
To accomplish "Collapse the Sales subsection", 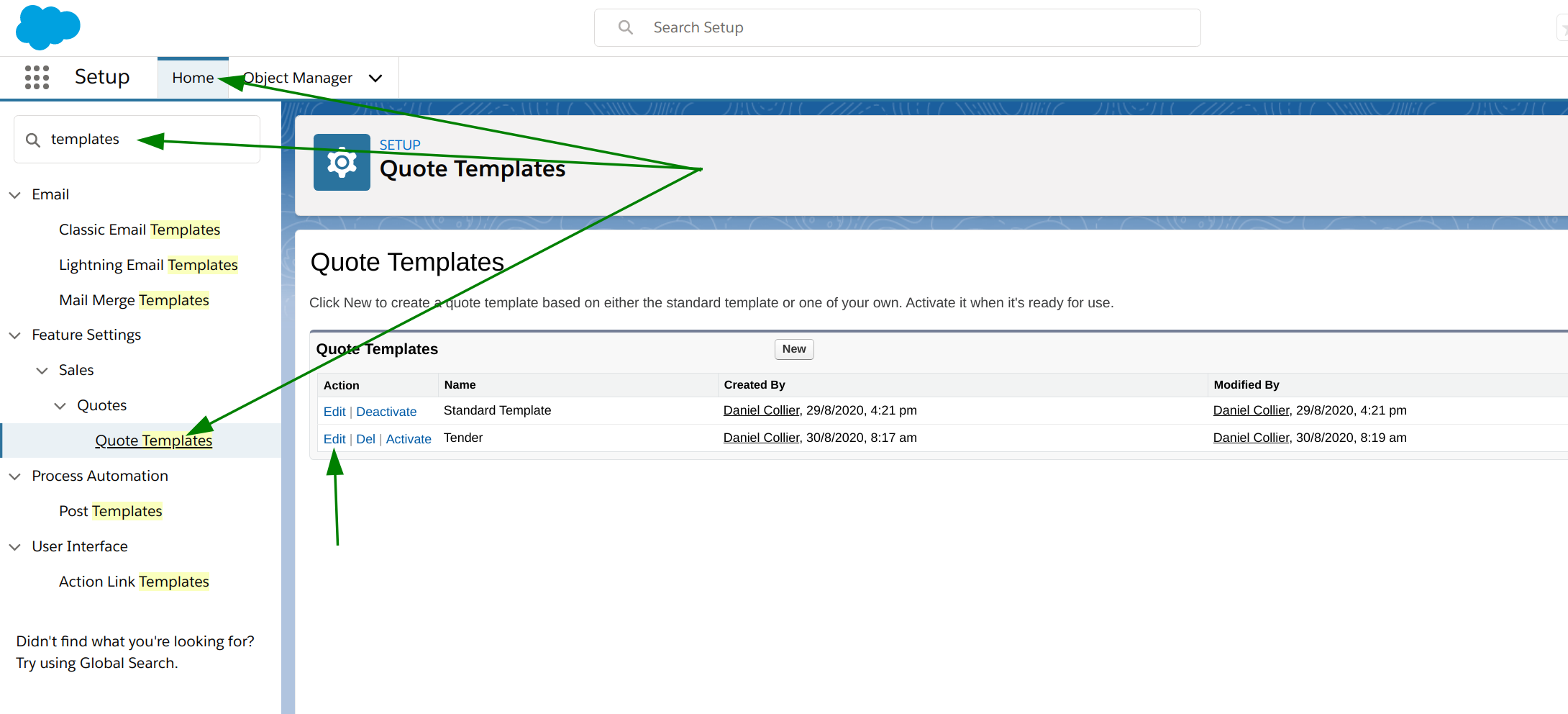I will 42,371.
